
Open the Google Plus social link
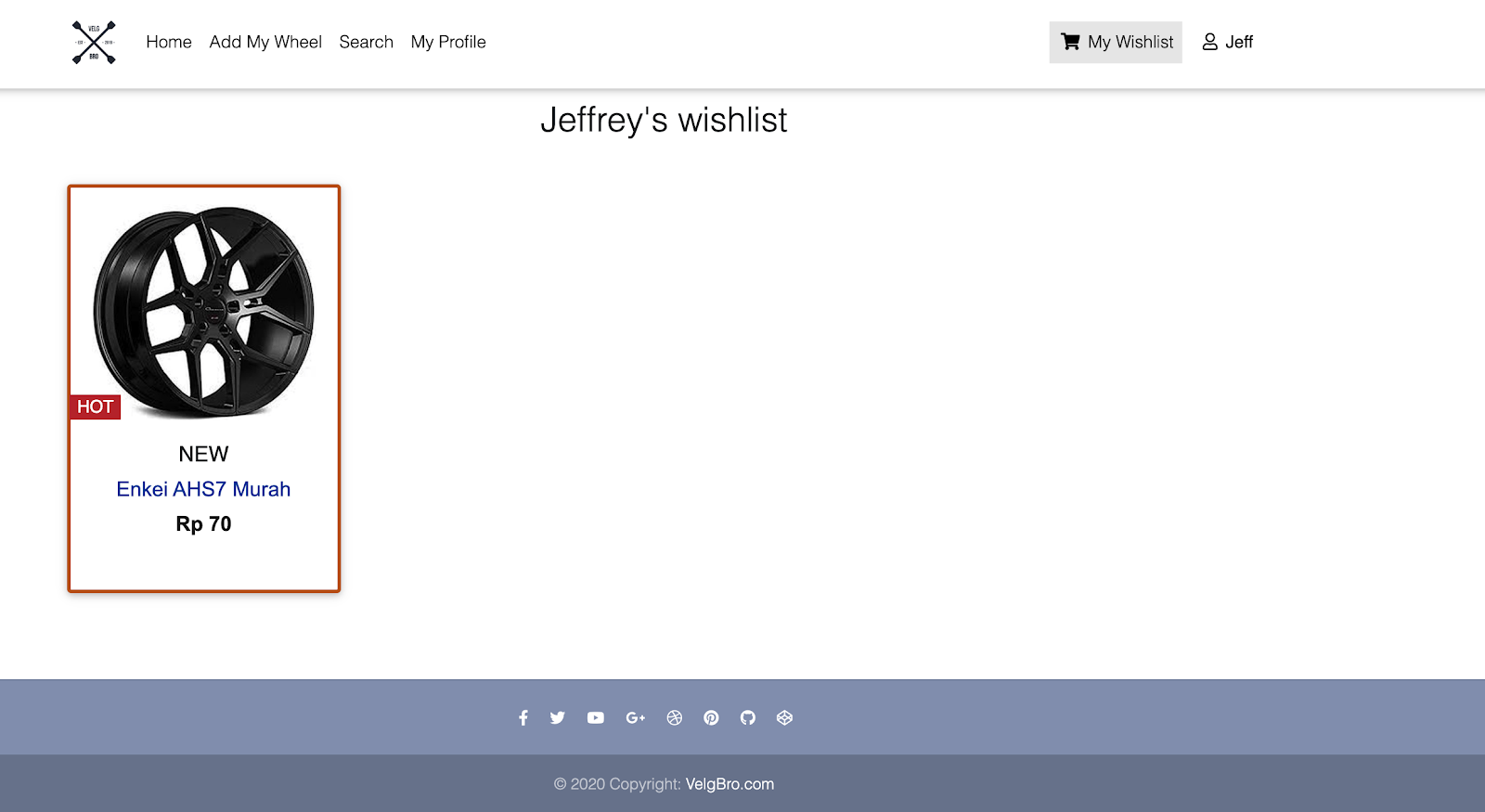[x=636, y=717]
